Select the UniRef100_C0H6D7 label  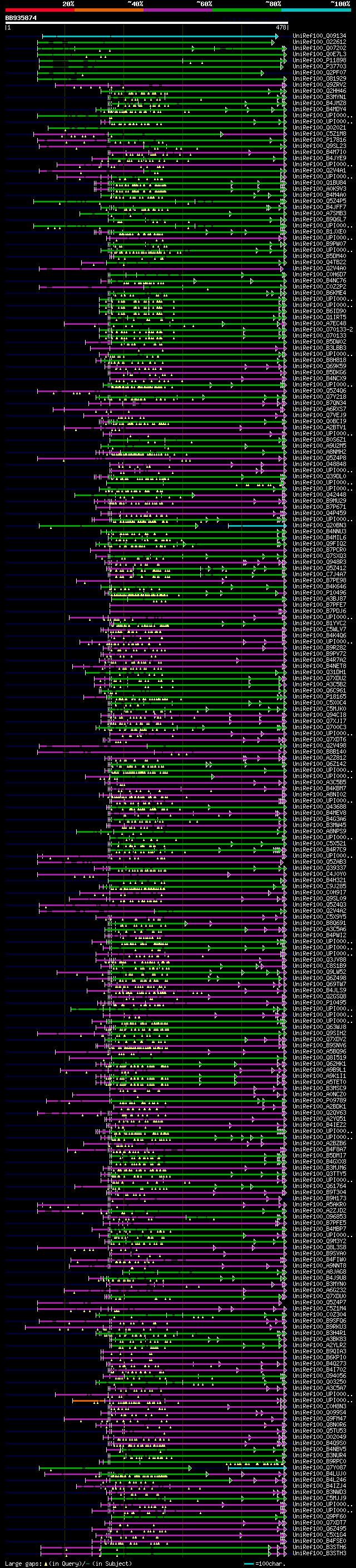click(x=319, y=275)
